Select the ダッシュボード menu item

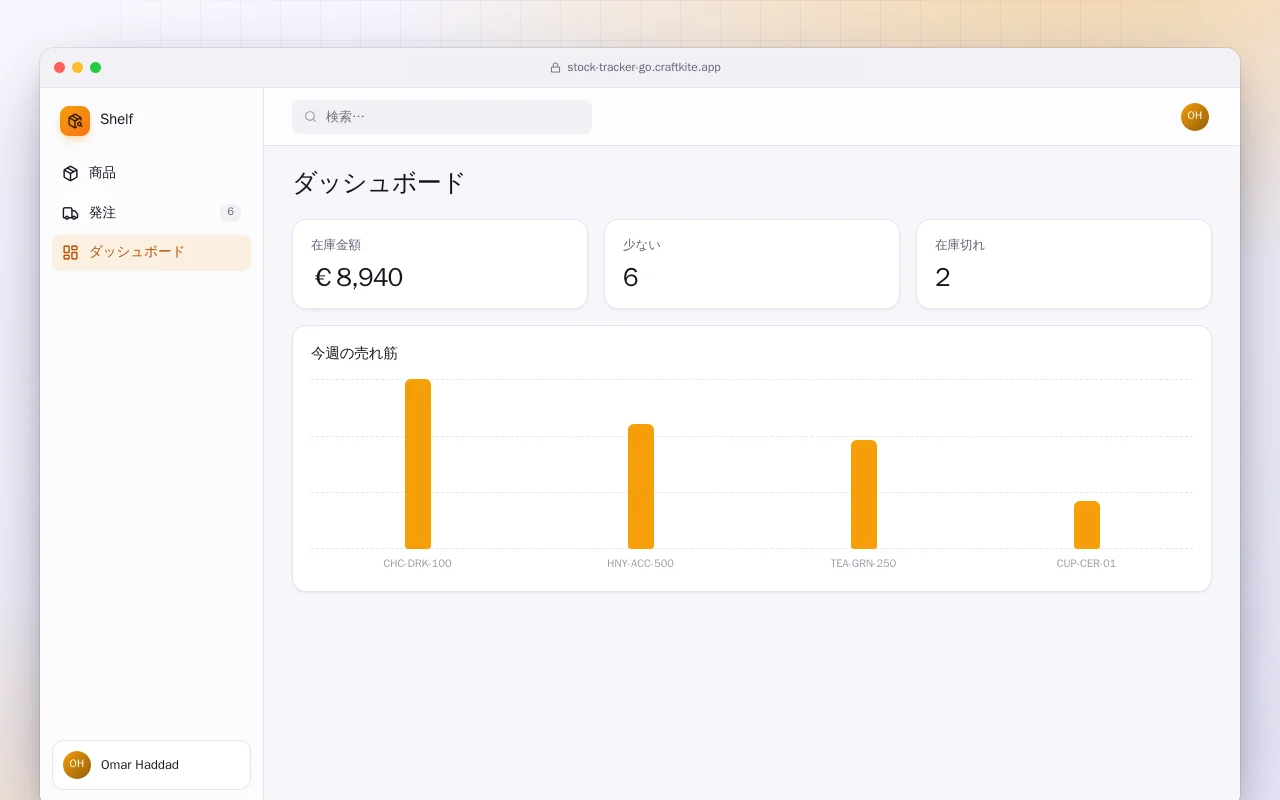(151, 253)
